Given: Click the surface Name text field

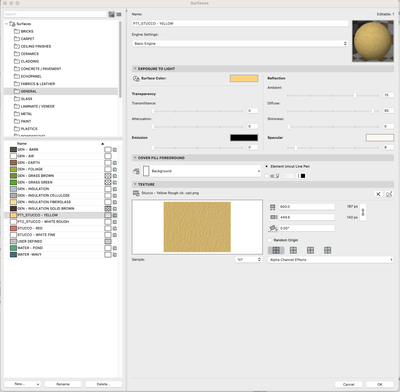Looking at the screenshot, I should [x=240, y=24].
